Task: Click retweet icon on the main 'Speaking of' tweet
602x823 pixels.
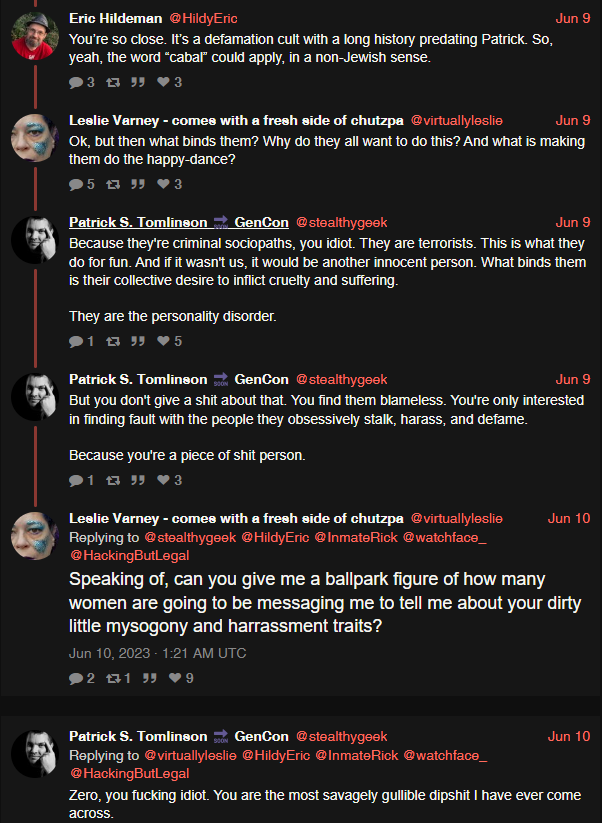Action: [x=113, y=678]
